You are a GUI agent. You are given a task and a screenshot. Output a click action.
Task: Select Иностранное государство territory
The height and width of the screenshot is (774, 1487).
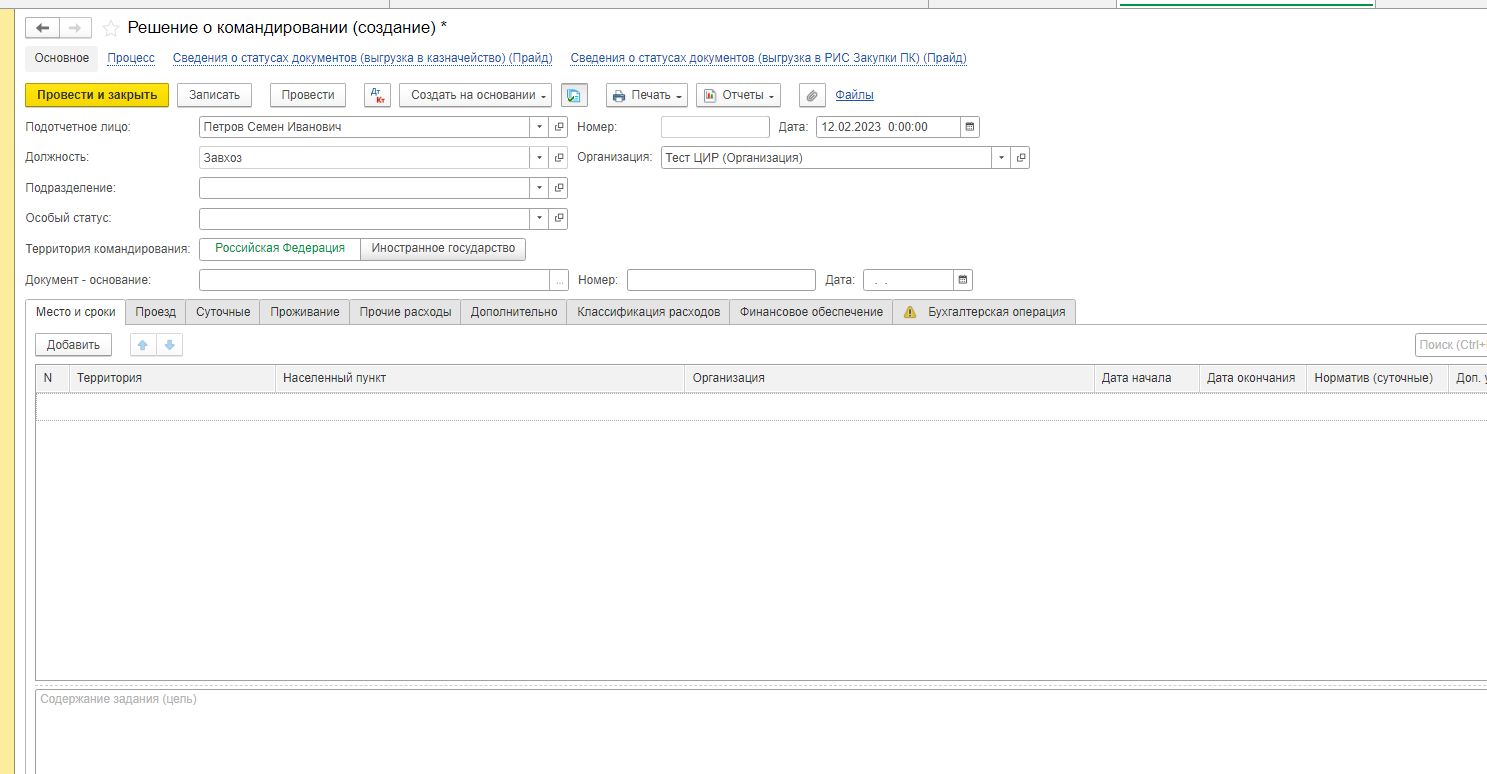pos(443,248)
